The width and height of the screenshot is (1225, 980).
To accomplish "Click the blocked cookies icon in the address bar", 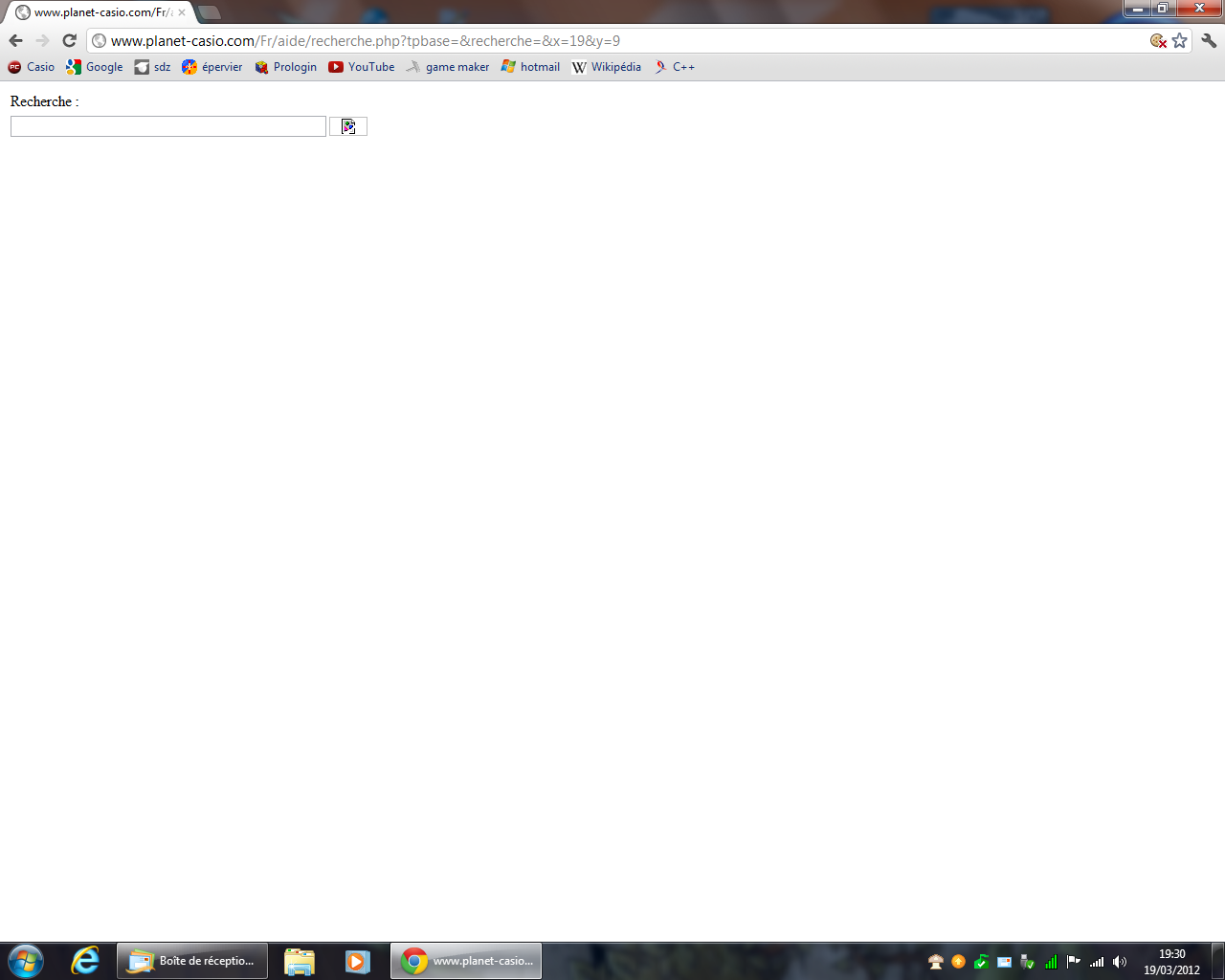I will pos(1158,40).
